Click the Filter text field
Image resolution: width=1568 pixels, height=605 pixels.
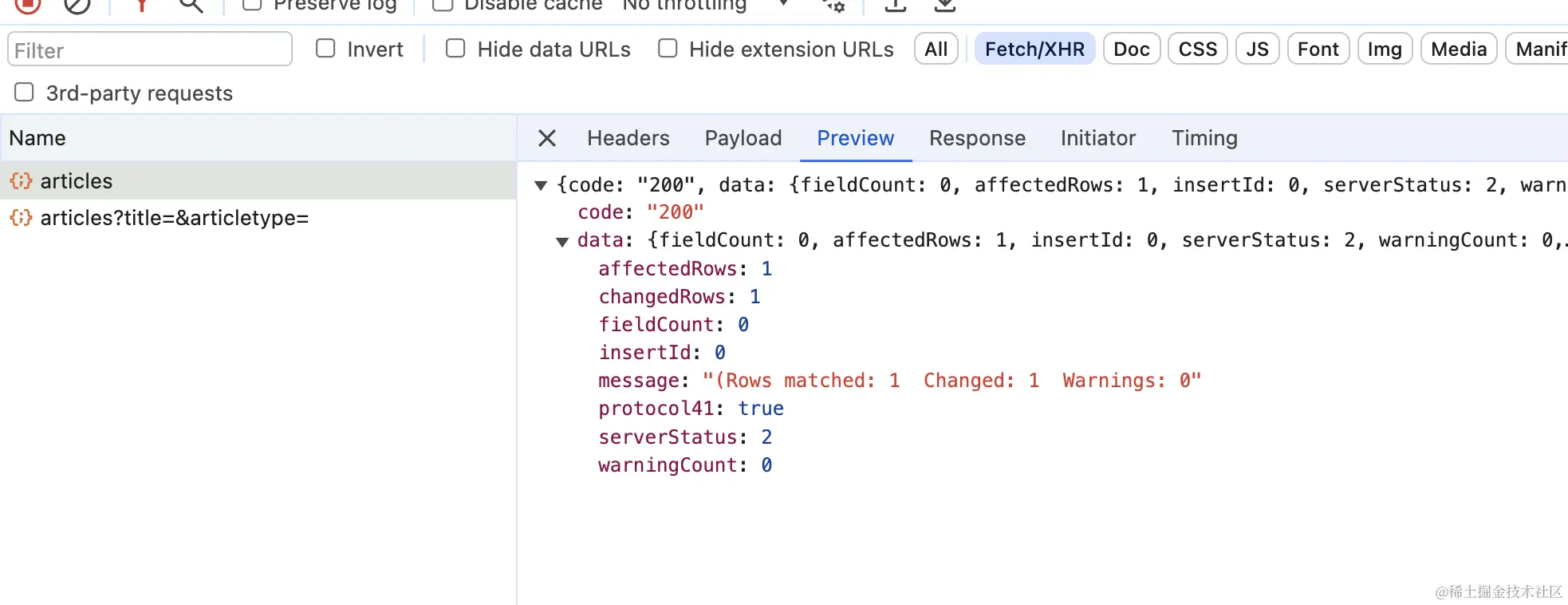point(150,50)
